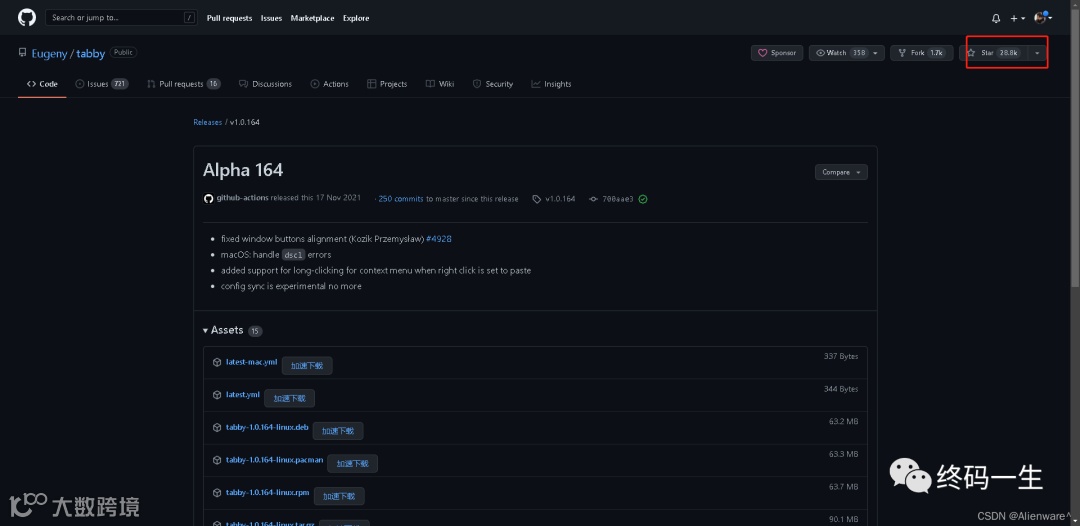The height and width of the screenshot is (526, 1080).
Task: Expand the Watch dropdown arrow
Action: [875, 53]
